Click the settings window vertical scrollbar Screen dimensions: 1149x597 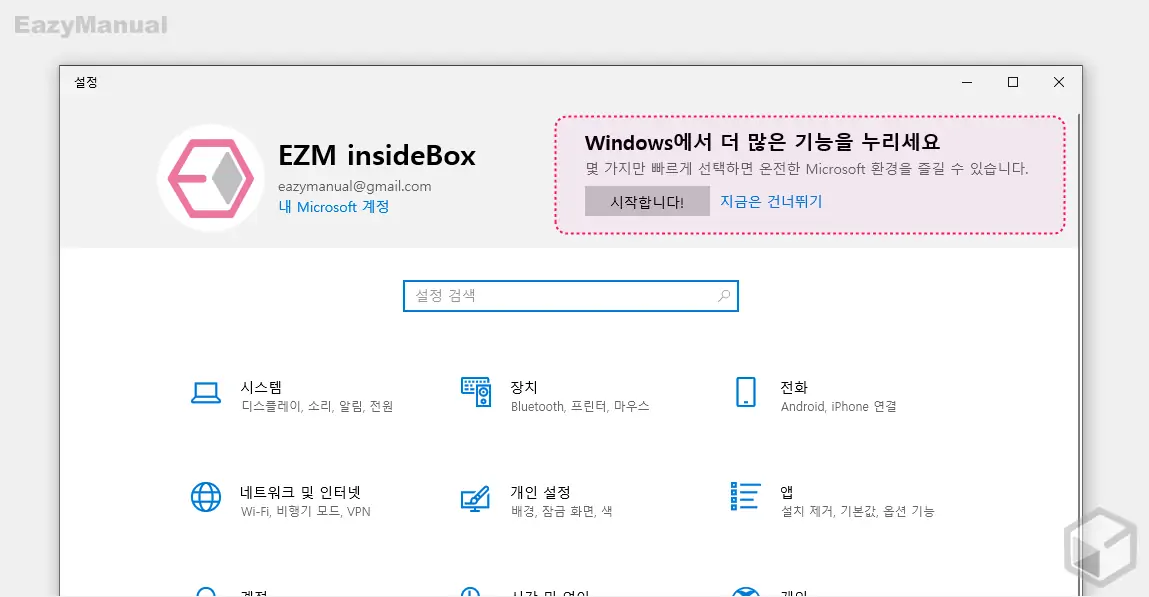[1079, 354]
